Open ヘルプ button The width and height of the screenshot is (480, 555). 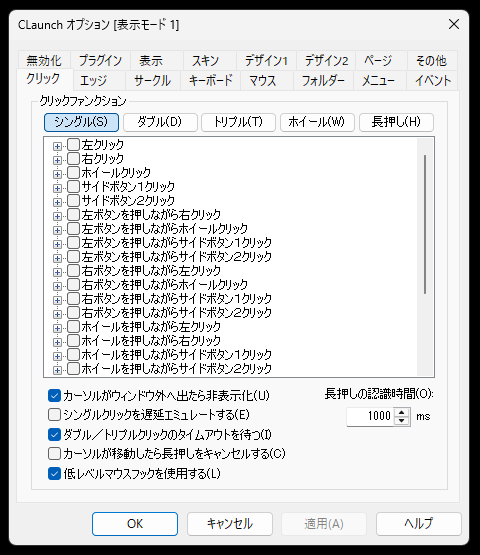[419, 524]
